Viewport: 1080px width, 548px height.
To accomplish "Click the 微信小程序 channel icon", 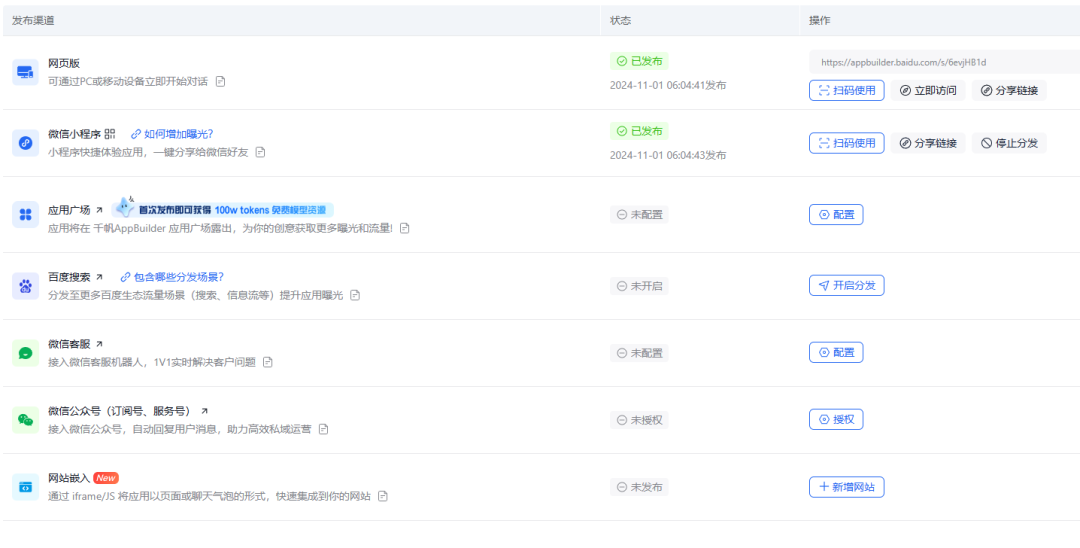I will (25, 143).
